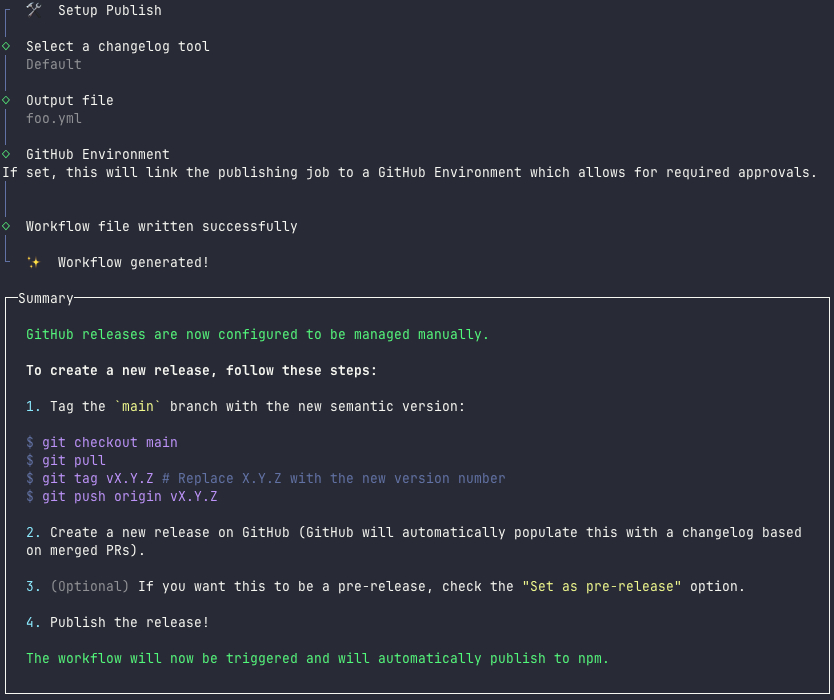Click the (Optional) label in step 3
Screen dimensions: 834x700
pos(90,586)
